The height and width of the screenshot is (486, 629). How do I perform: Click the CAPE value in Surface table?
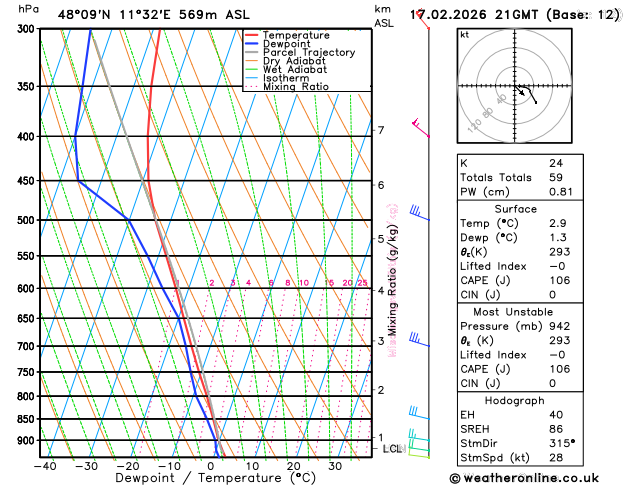560,280
